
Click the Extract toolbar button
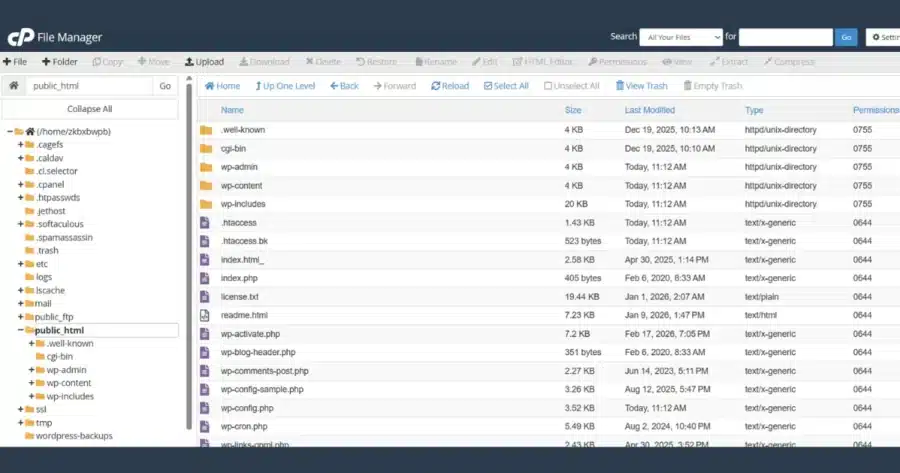(x=728, y=61)
